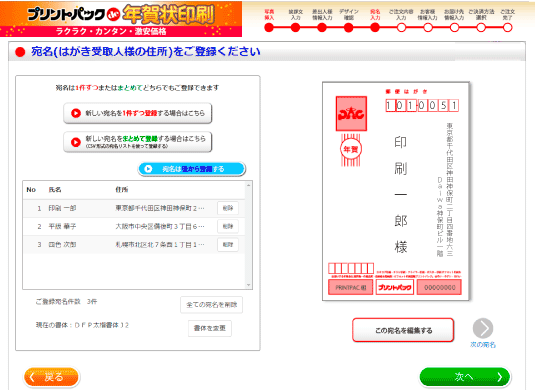
Task: Click the 年賀 circular mark on postcard
Action: 351,149
